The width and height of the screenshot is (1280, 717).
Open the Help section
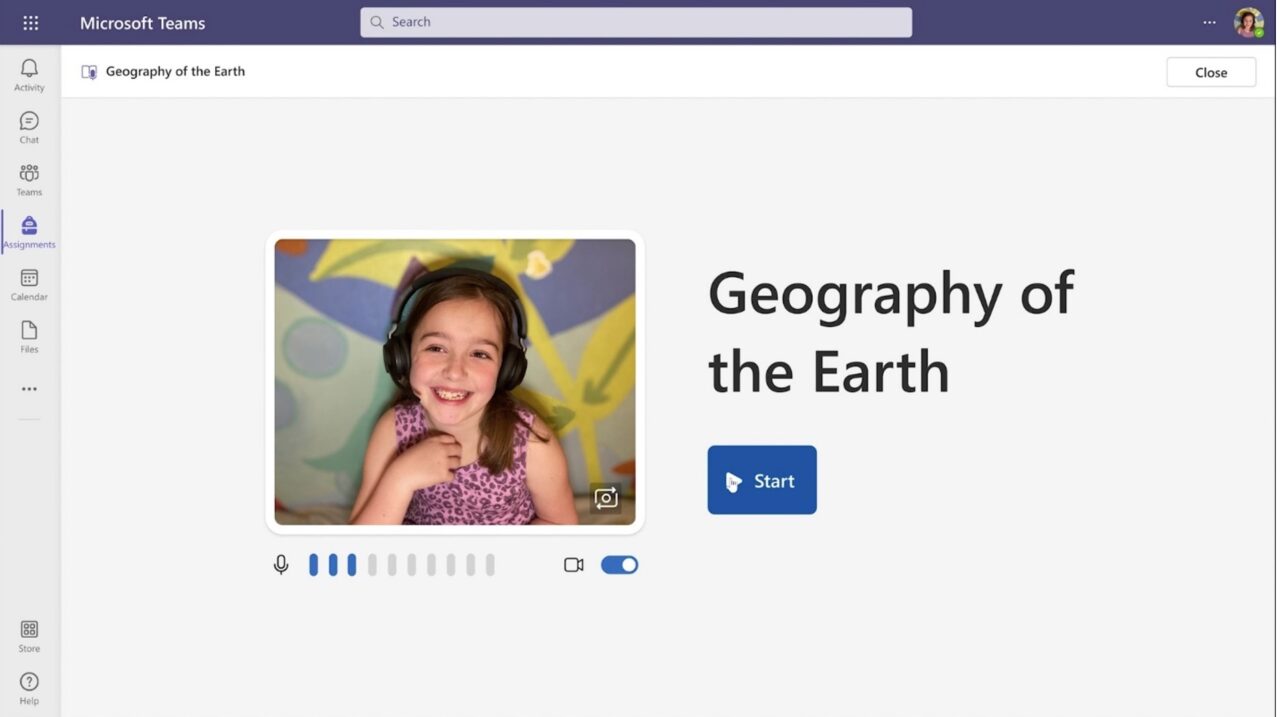pyautogui.click(x=29, y=687)
